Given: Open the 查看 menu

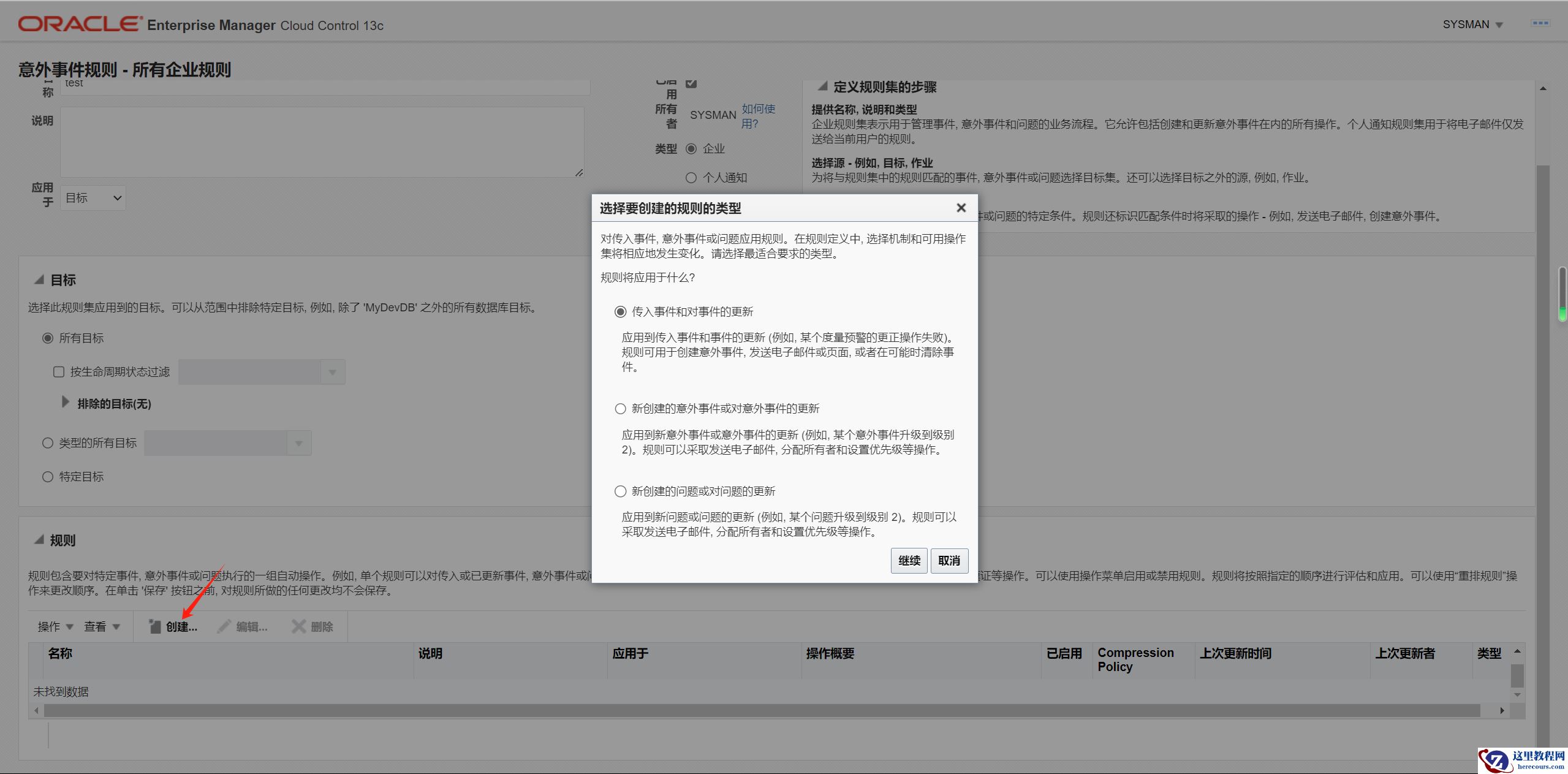Looking at the screenshot, I should (102, 626).
